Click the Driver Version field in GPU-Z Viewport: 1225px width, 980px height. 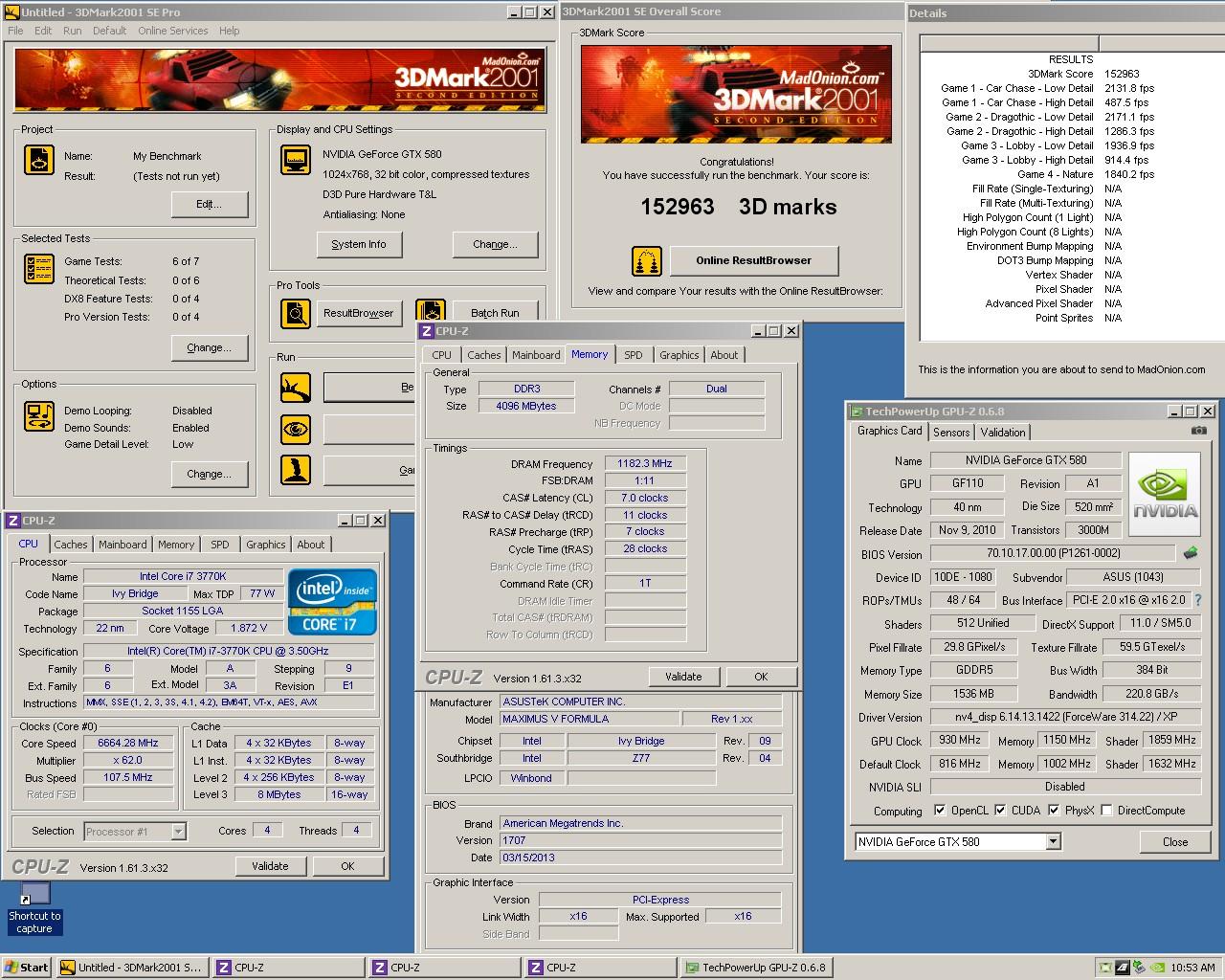[x=1065, y=717]
